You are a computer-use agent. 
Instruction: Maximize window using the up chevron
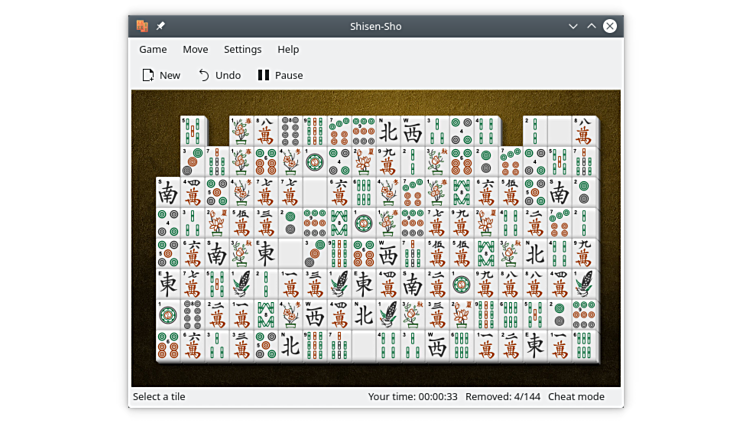pos(591,26)
